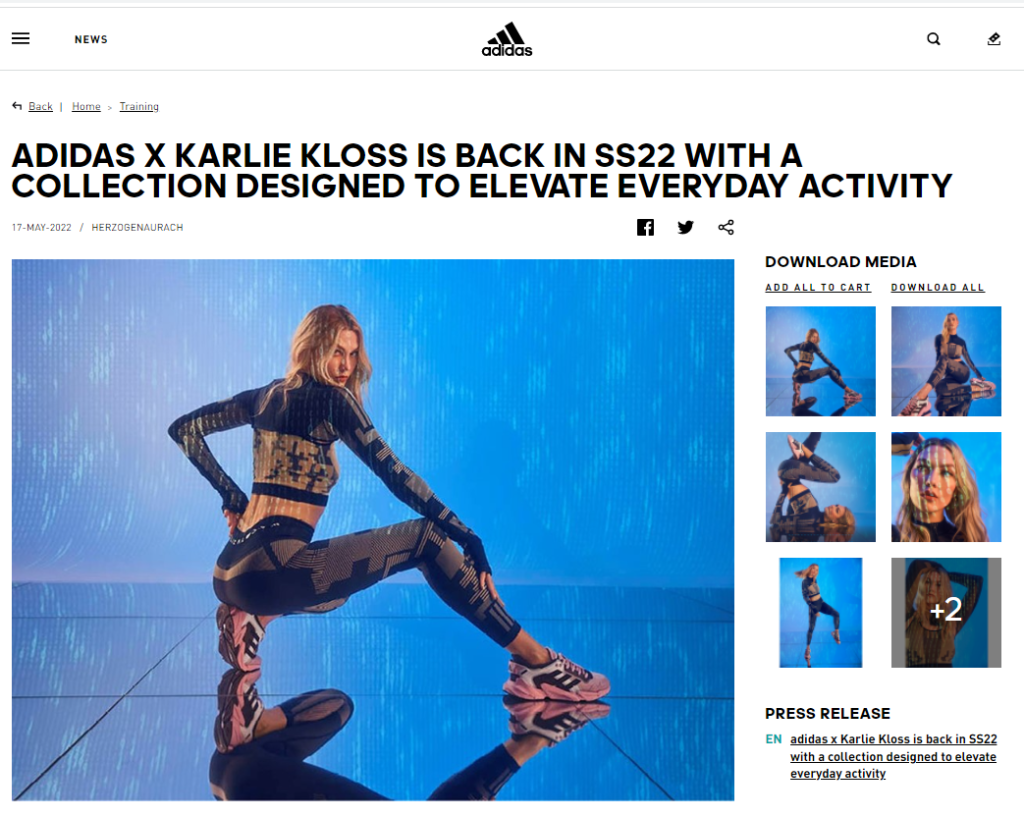Go to Home breadcrumb

pos(86,106)
